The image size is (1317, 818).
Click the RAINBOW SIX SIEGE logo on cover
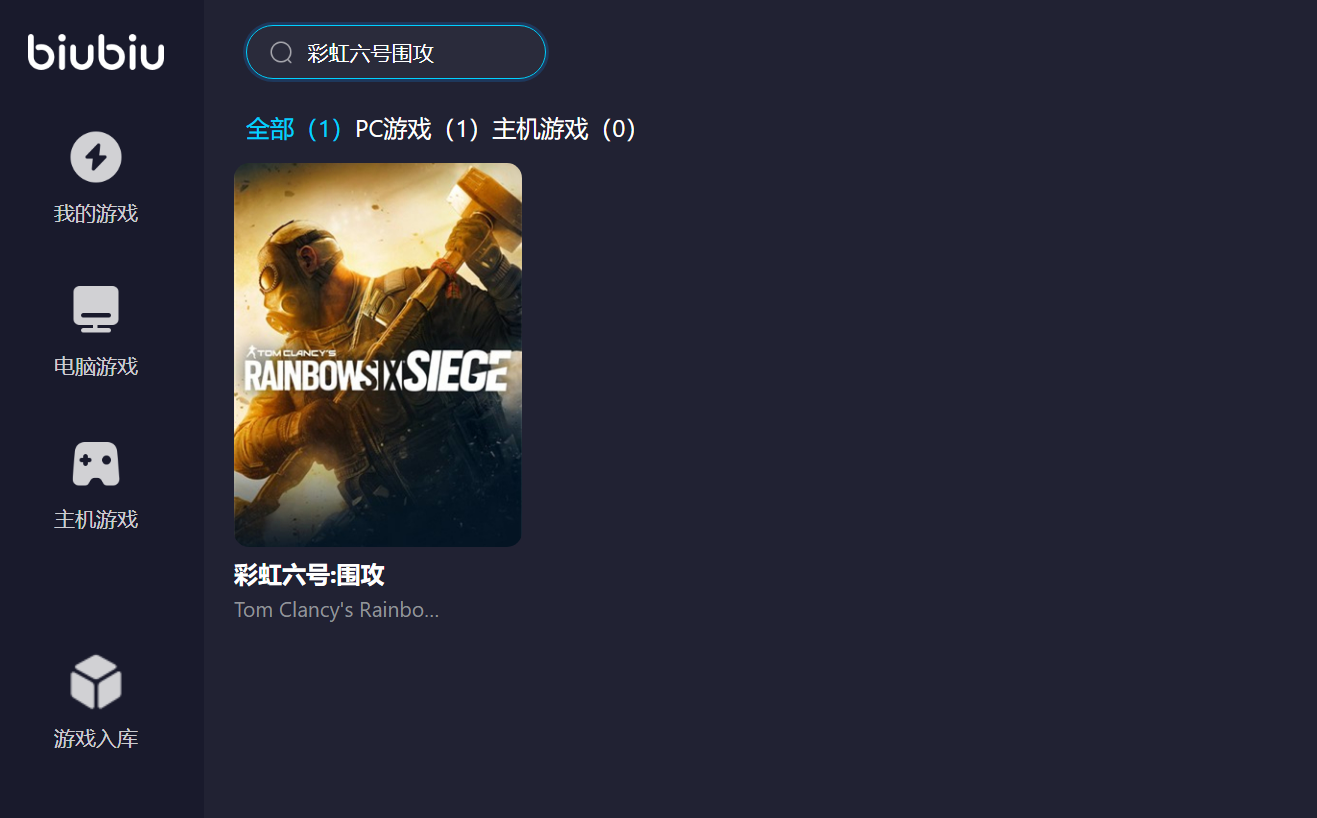[x=378, y=370]
